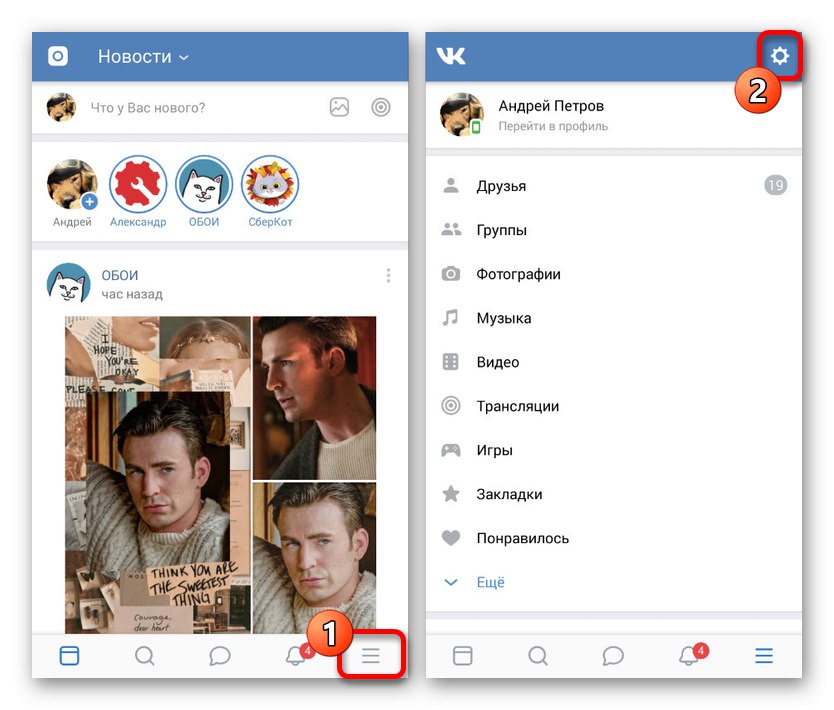Open Видео menu item
This screenshot has width=834, height=710.
(614, 362)
